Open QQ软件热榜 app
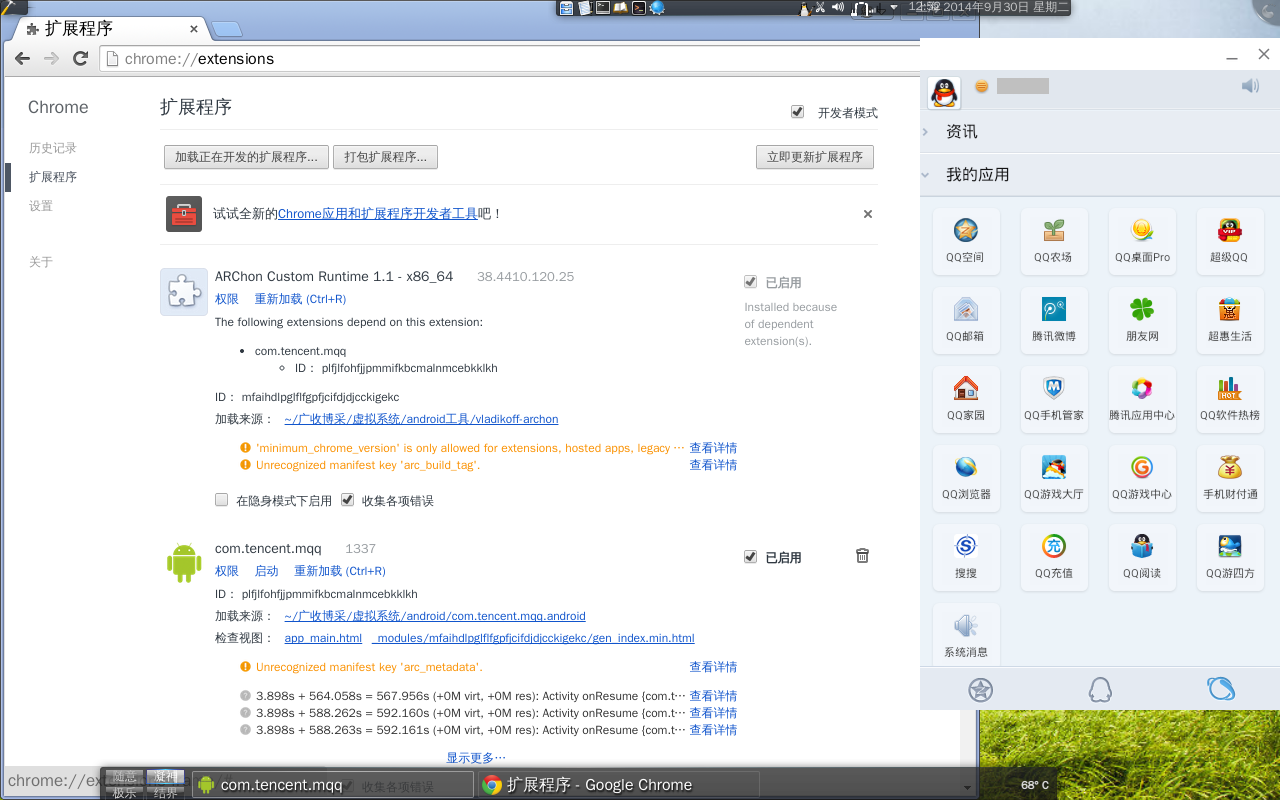Screen dimensions: 1280x800 tap(1229, 399)
